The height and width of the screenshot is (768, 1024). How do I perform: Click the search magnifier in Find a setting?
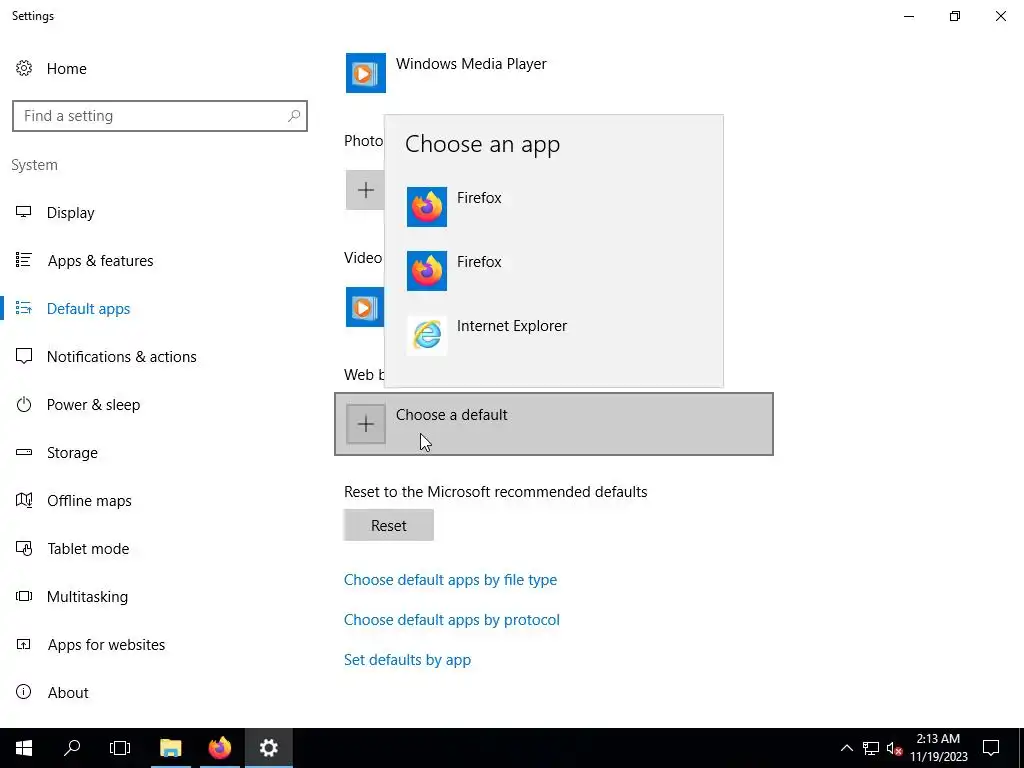tap(294, 116)
